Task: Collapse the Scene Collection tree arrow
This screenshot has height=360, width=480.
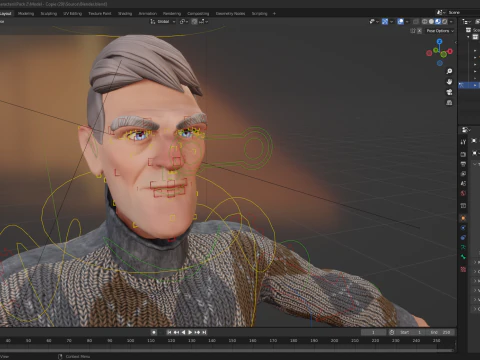Action: (x=468, y=37)
